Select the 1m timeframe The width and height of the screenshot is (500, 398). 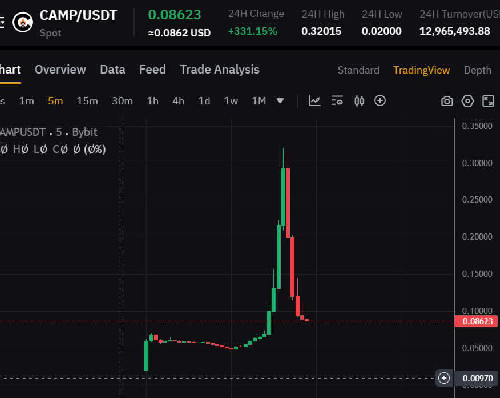click(27, 101)
